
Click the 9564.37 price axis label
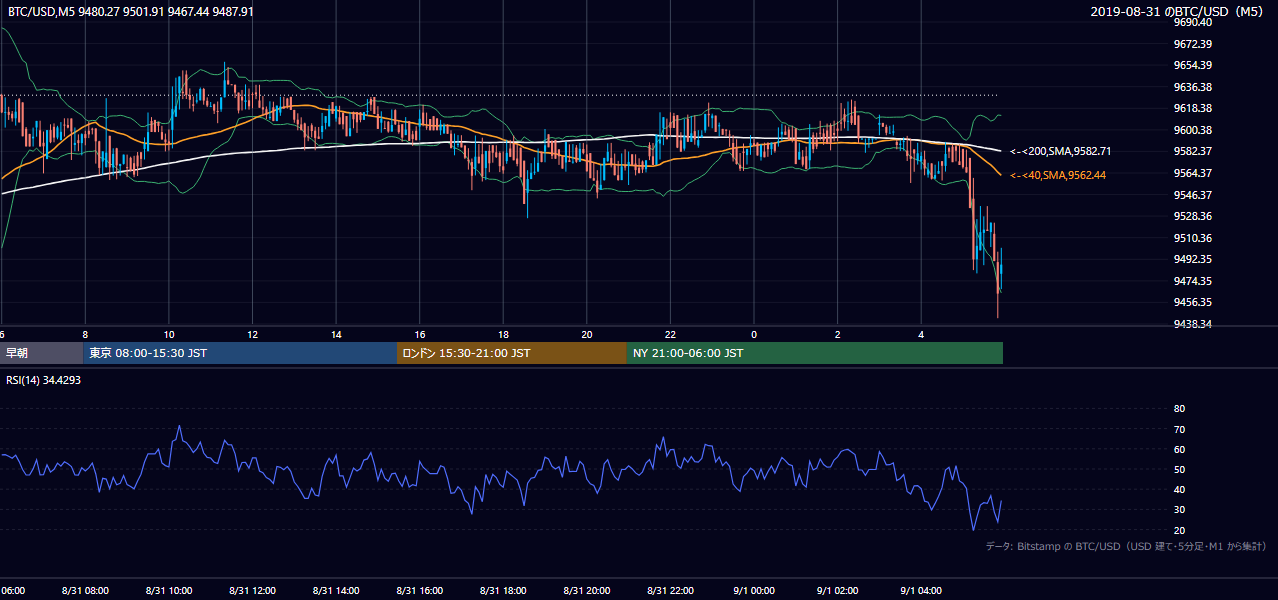pos(1193,173)
